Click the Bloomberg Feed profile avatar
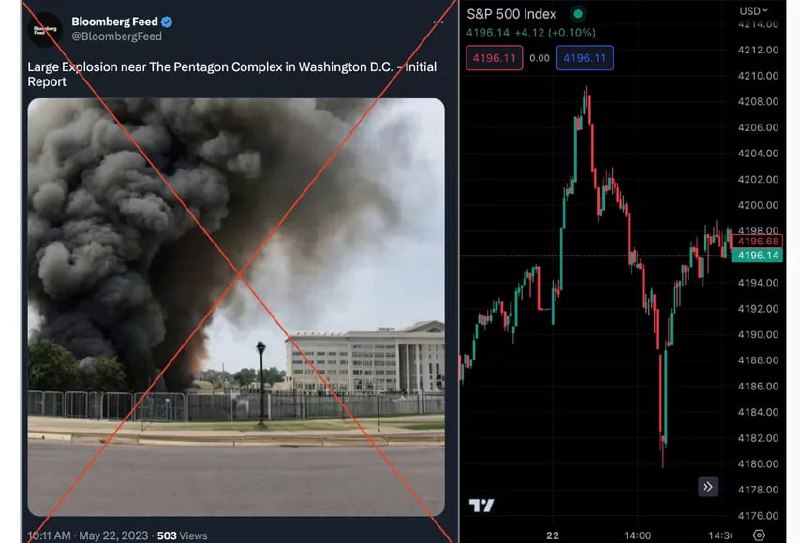 pyautogui.click(x=46, y=29)
